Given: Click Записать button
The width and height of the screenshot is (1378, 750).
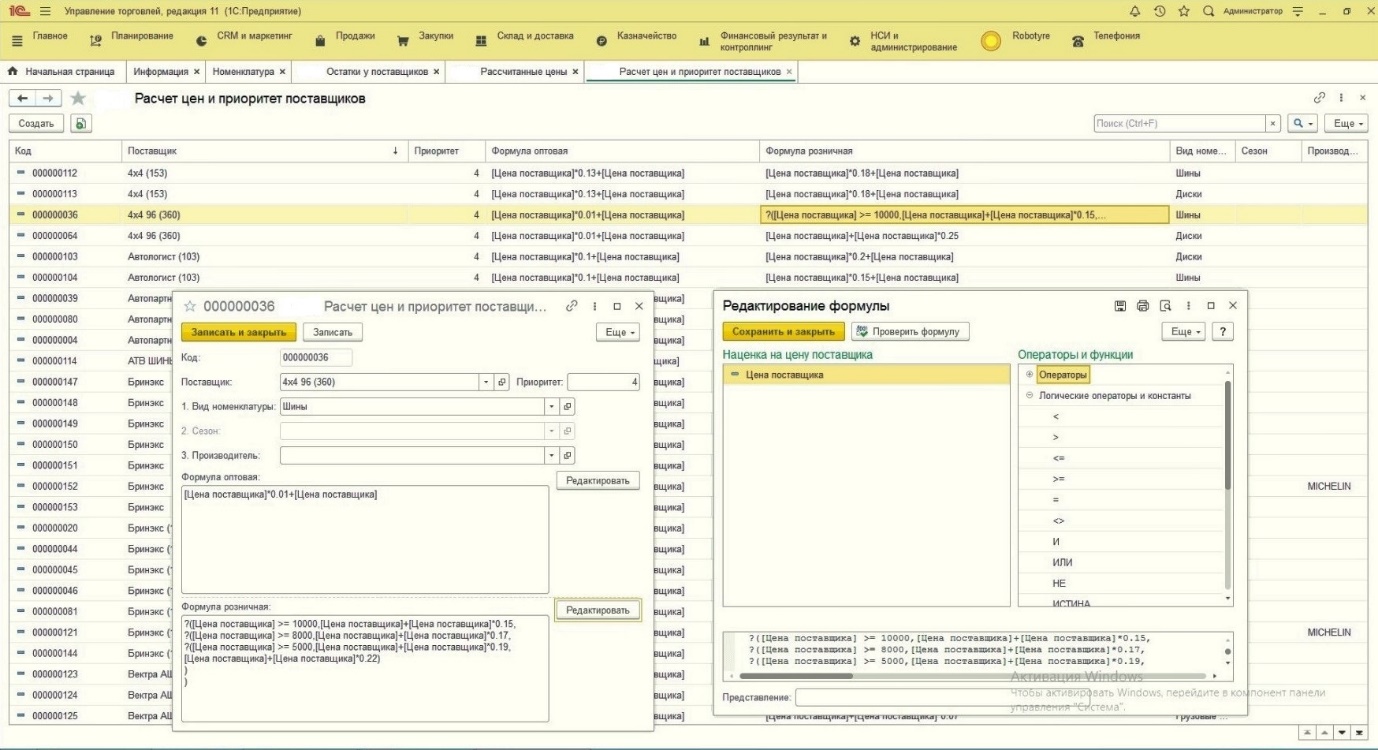Looking at the screenshot, I should pyautogui.click(x=333, y=332).
